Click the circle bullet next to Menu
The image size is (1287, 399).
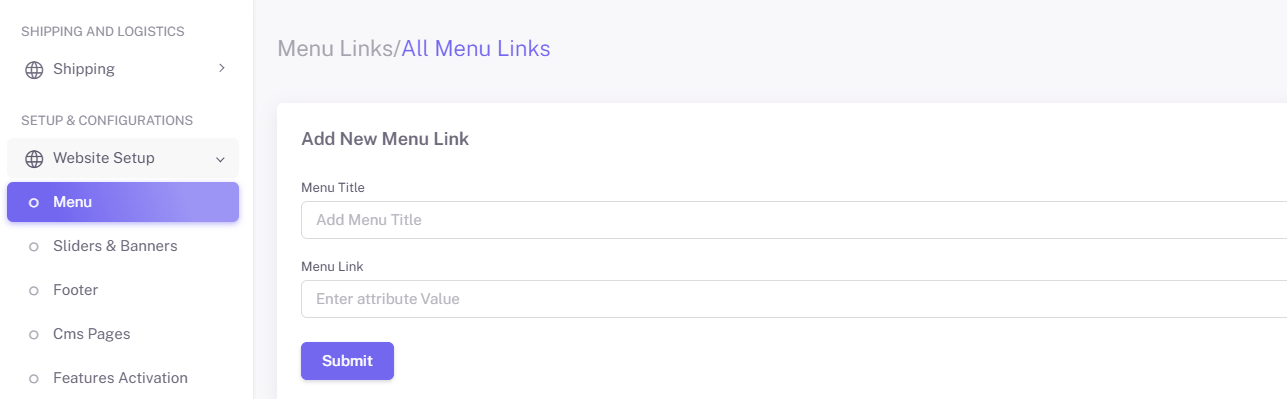click(33, 203)
